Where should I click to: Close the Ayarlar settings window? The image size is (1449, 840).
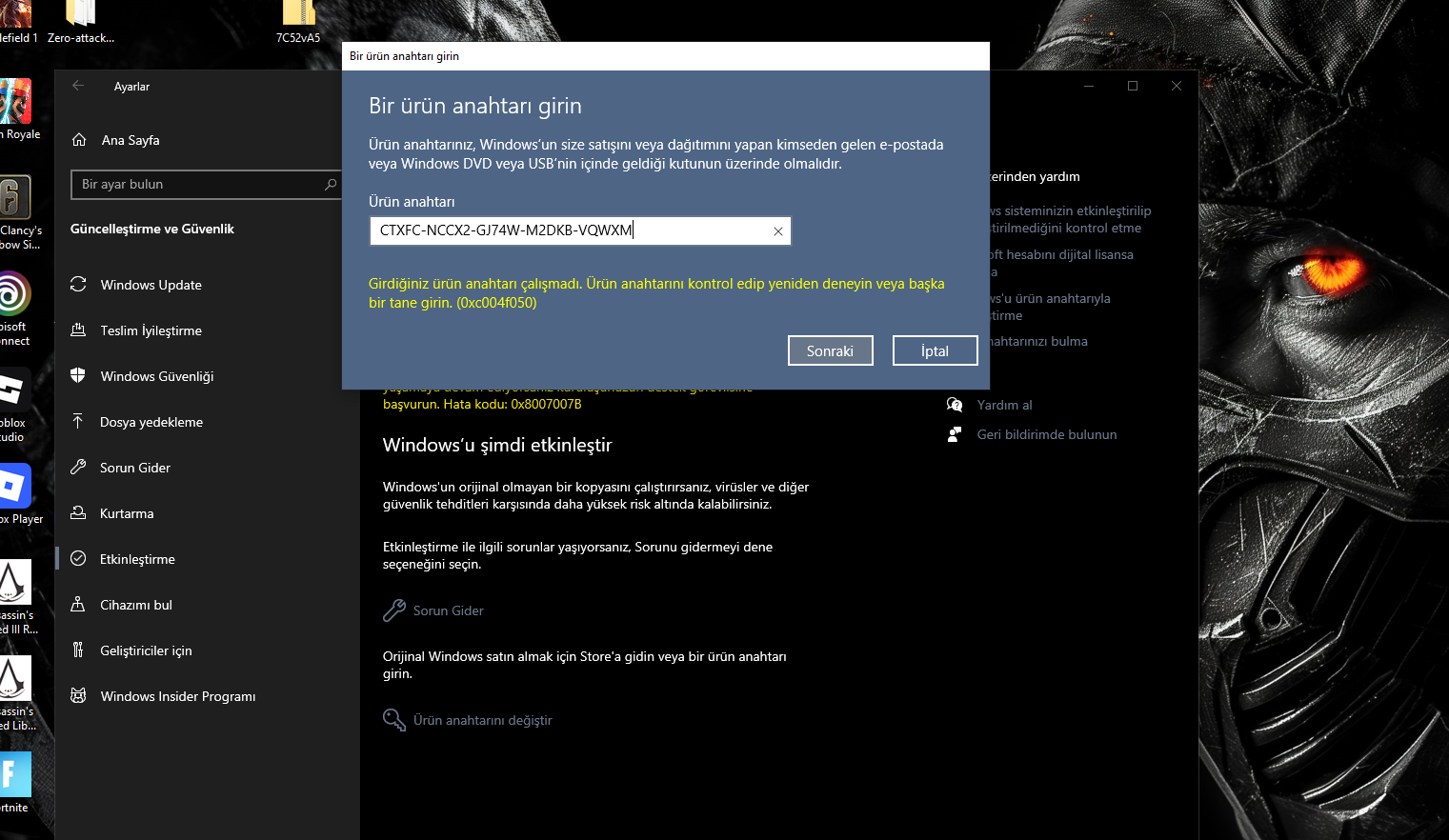tap(1177, 86)
